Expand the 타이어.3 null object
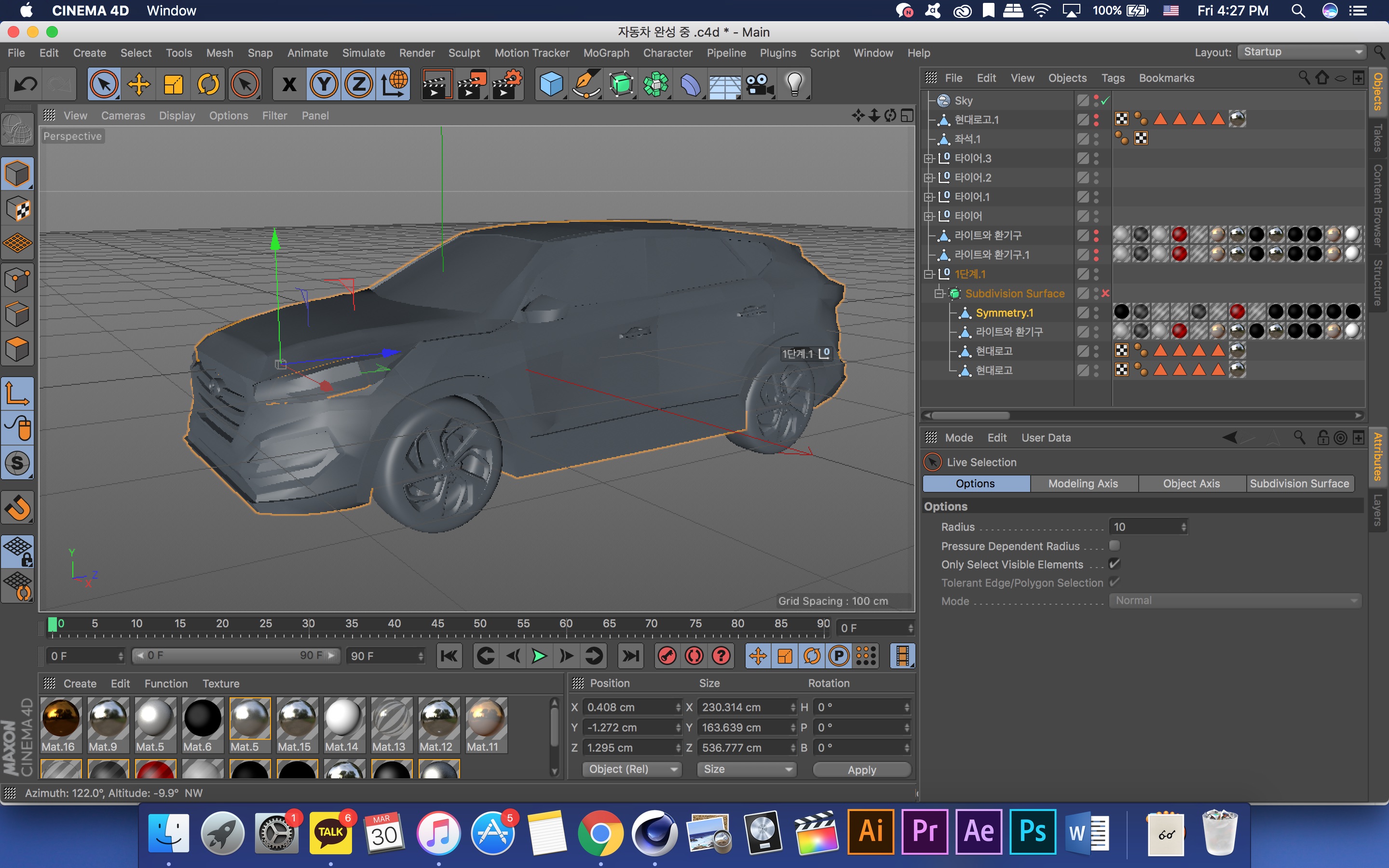Image resolution: width=1389 pixels, height=868 pixels. 928,159
